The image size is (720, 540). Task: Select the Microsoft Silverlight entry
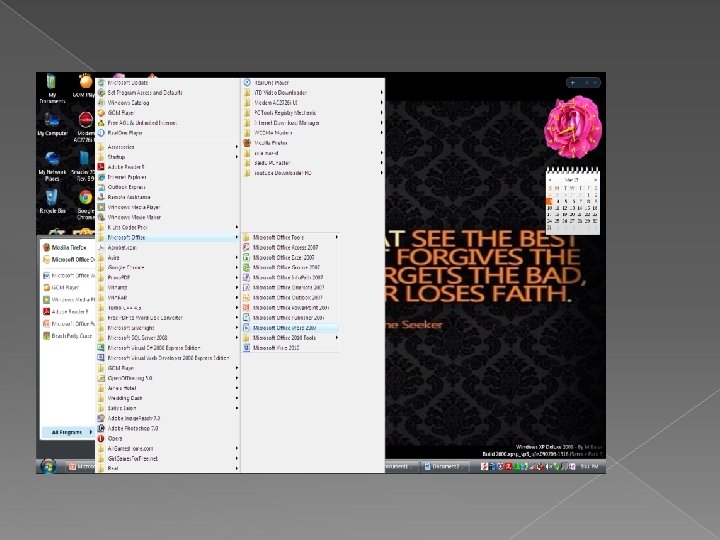click(x=168, y=328)
